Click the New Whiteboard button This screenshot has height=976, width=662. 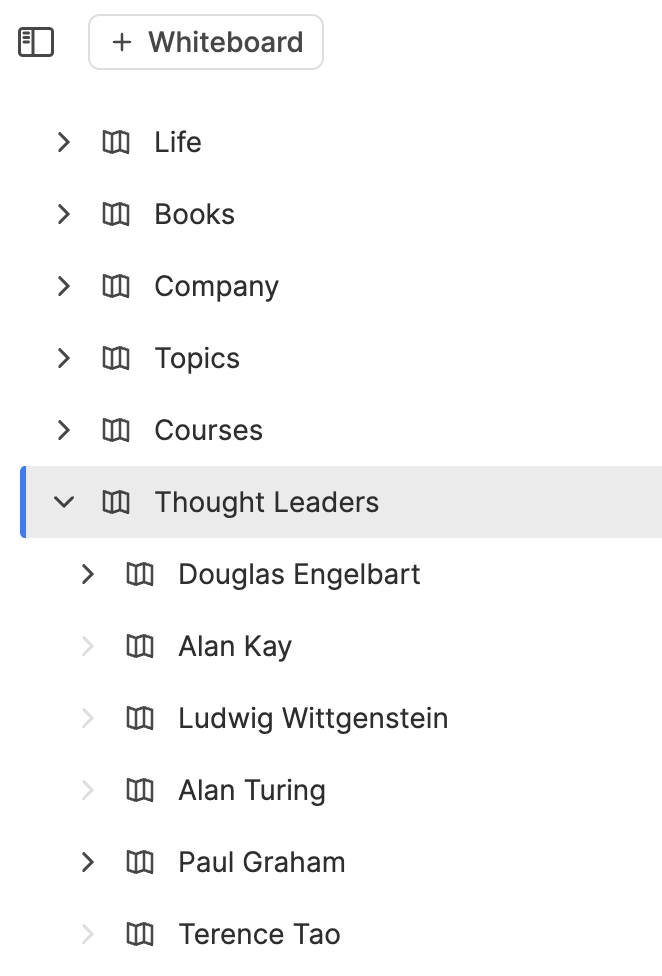(206, 42)
